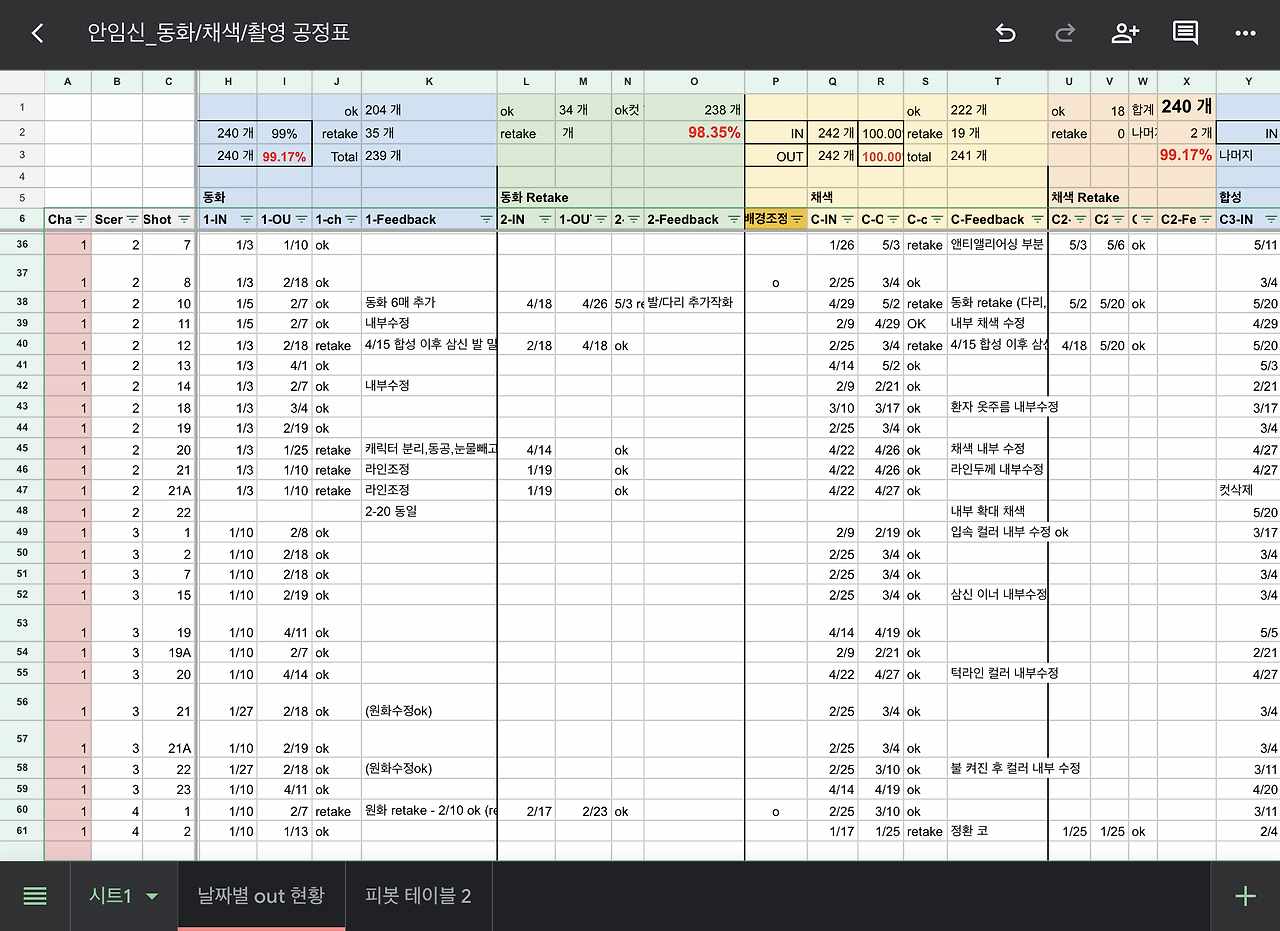Add a new sheet with plus icon
The height and width of the screenshot is (931, 1280).
1245,896
